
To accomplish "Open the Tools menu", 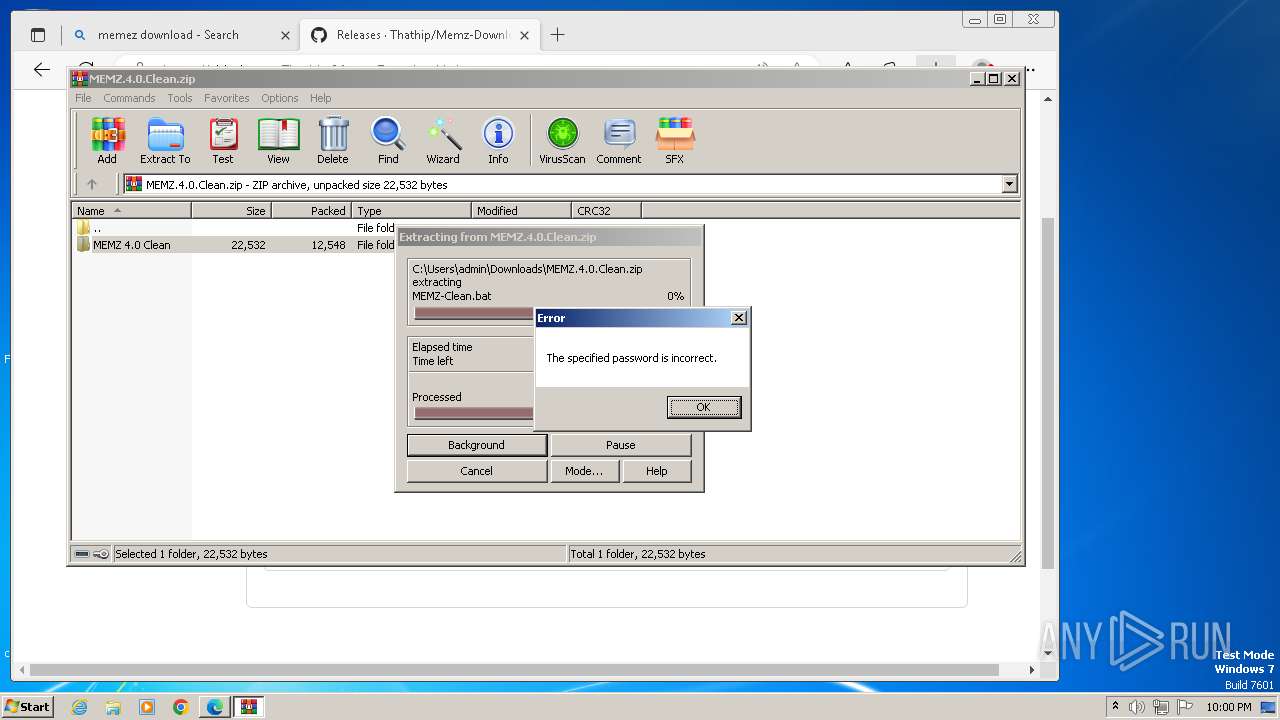I will pyautogui.click(x=180, y=98).
